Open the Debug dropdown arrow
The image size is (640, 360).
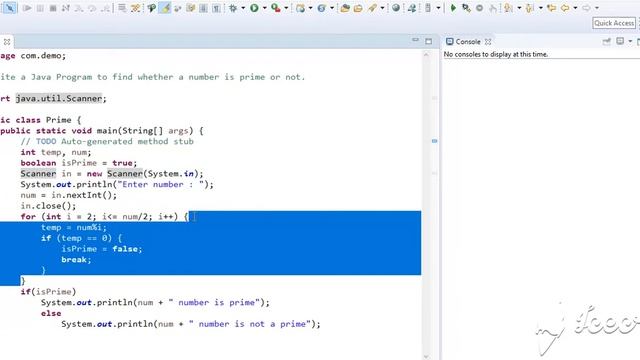coord(243,8)
